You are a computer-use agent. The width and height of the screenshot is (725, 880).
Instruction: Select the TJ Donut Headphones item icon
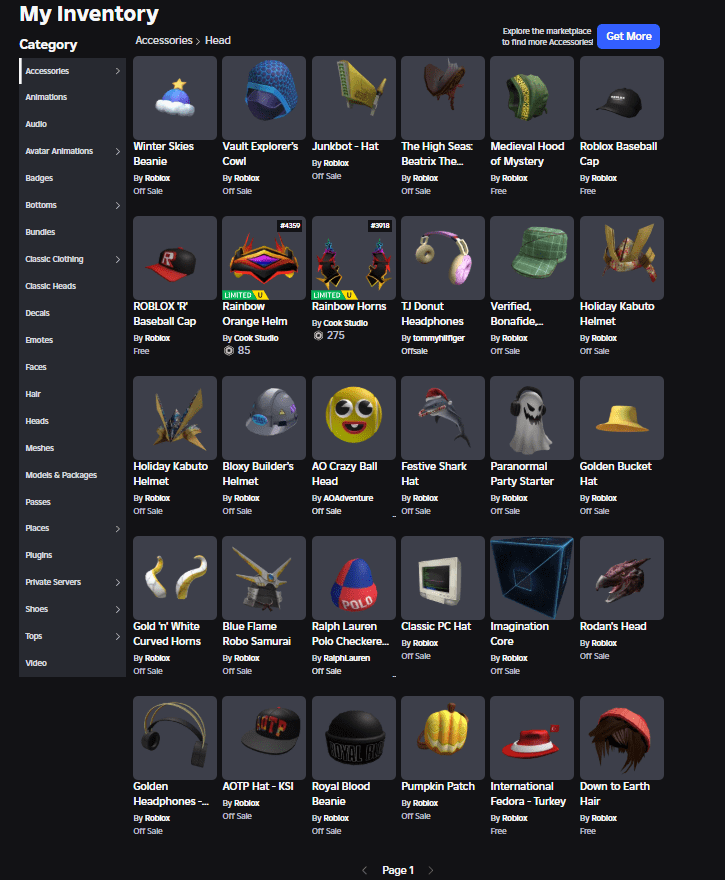[x=442, y=258]
